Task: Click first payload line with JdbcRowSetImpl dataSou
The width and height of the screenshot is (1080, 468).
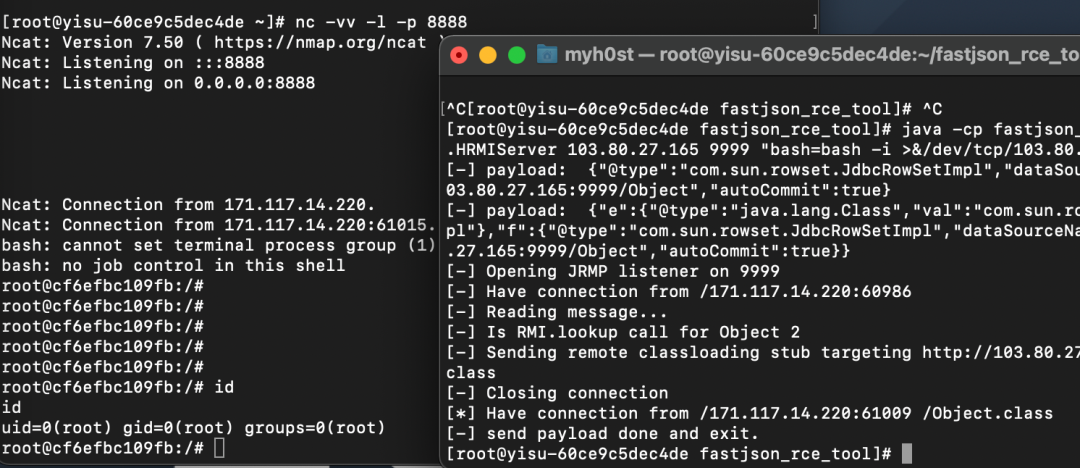Action: pos(762,170)
